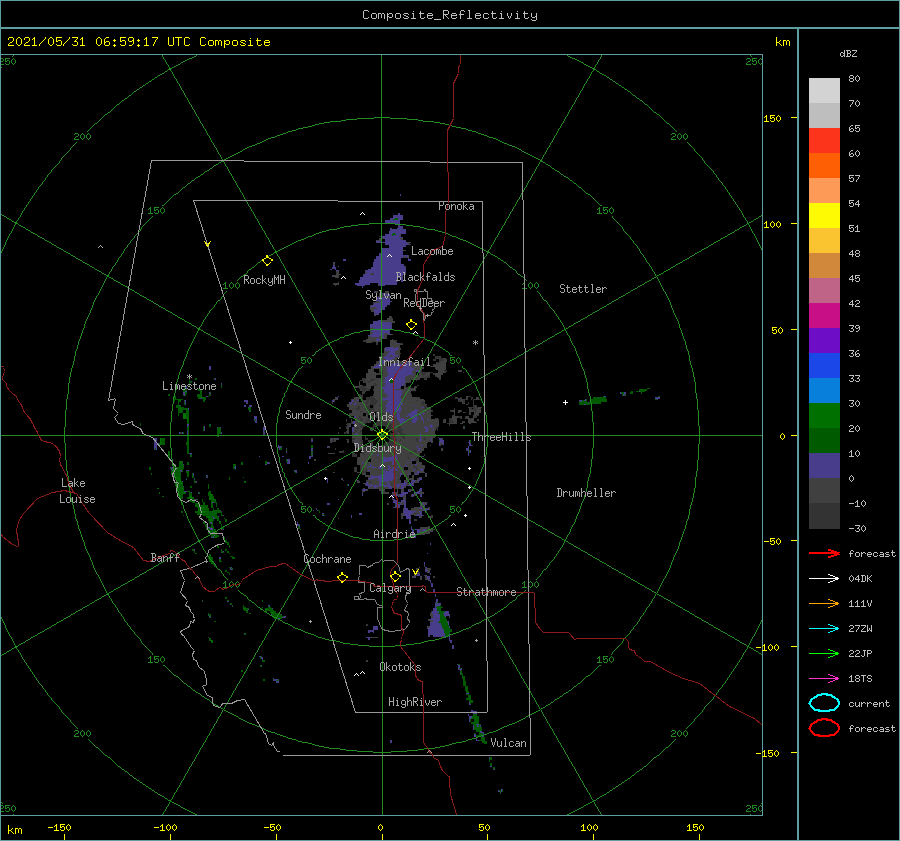Click the yellow radar site marker at map center
The width and height of the screenshot is (900, 841).
pyautogui.click(x=382, y=435)
